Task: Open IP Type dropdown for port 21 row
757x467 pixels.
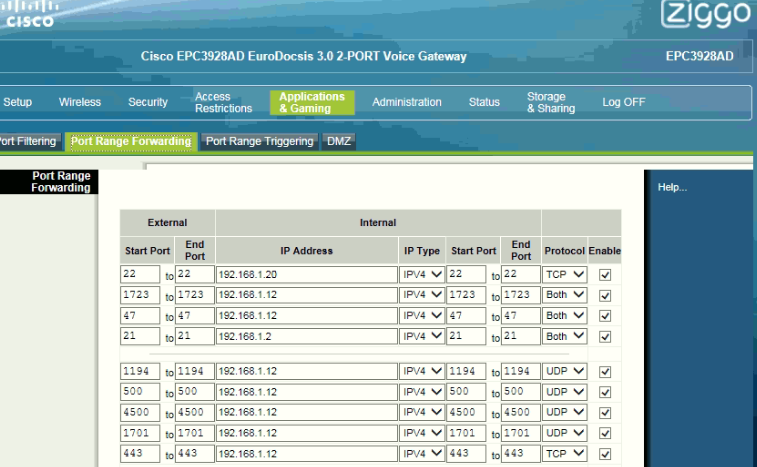Action: (422, 336)
